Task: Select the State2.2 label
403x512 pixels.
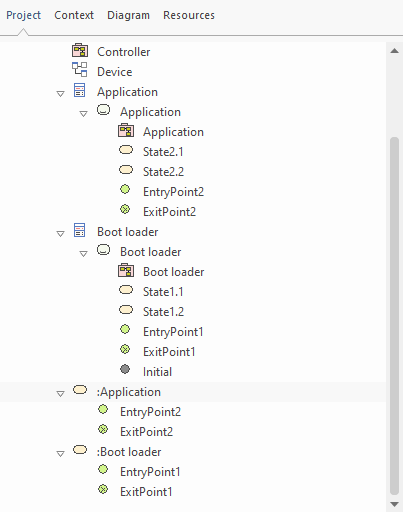Action: (x=163, y=172)
